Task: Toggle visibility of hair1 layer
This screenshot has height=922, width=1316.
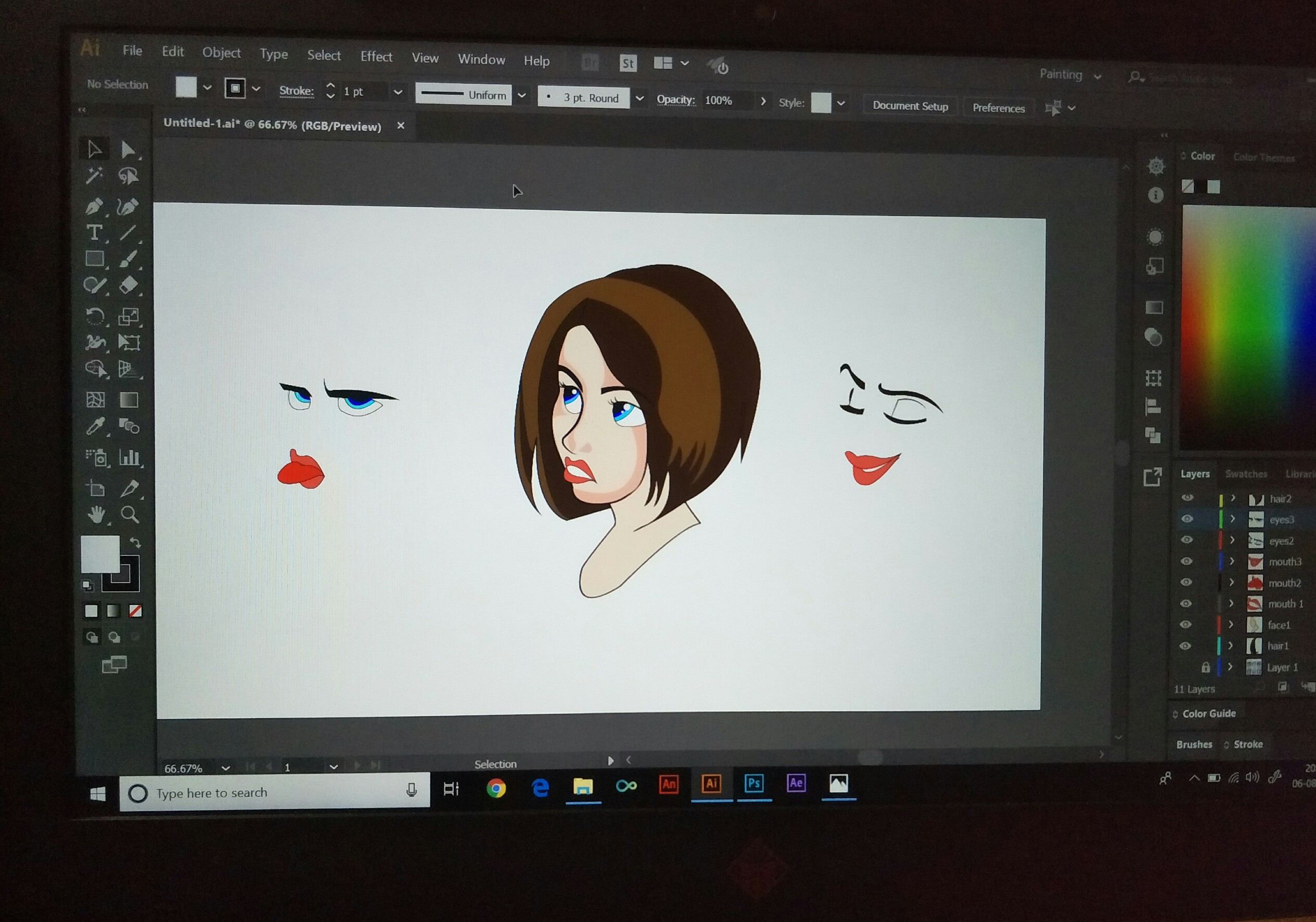Action: 1185,646
